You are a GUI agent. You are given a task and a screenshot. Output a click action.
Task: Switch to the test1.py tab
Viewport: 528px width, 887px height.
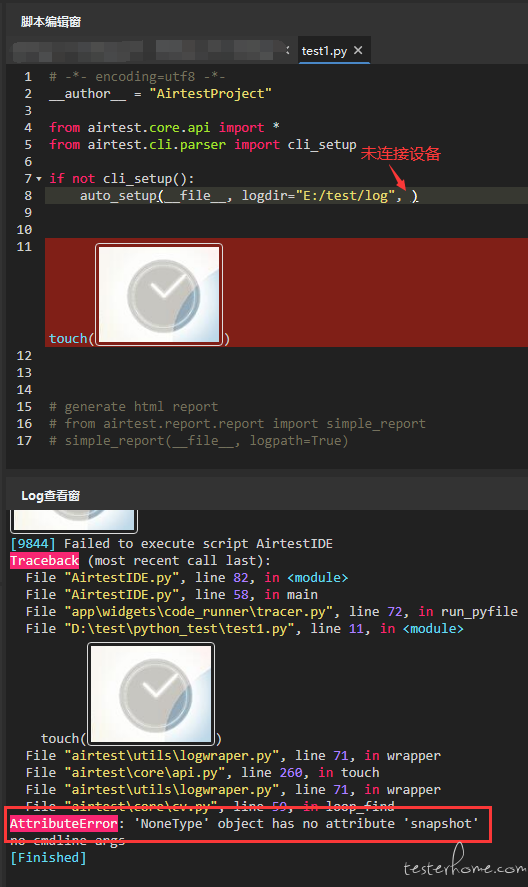point(324,51)
